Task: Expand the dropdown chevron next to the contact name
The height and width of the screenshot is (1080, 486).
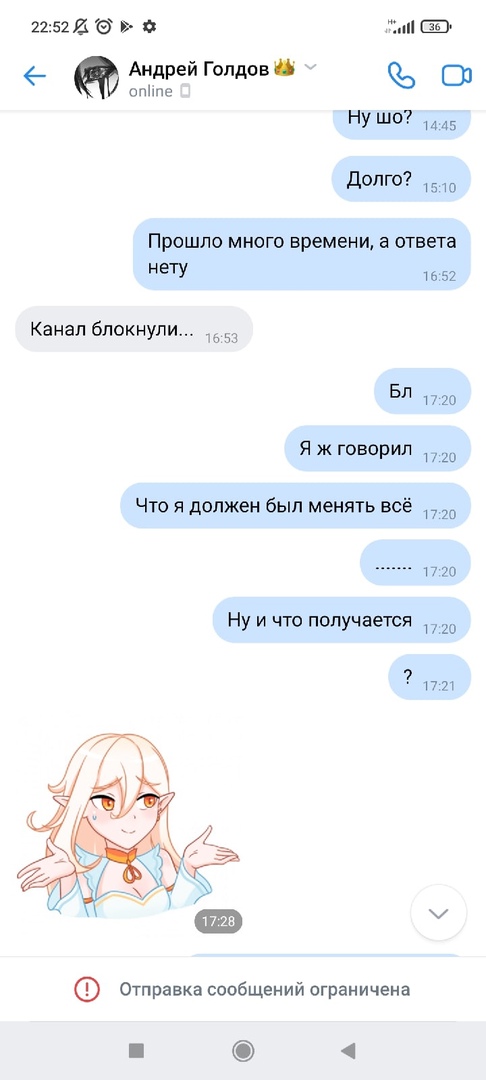Action: pos(310,67)
